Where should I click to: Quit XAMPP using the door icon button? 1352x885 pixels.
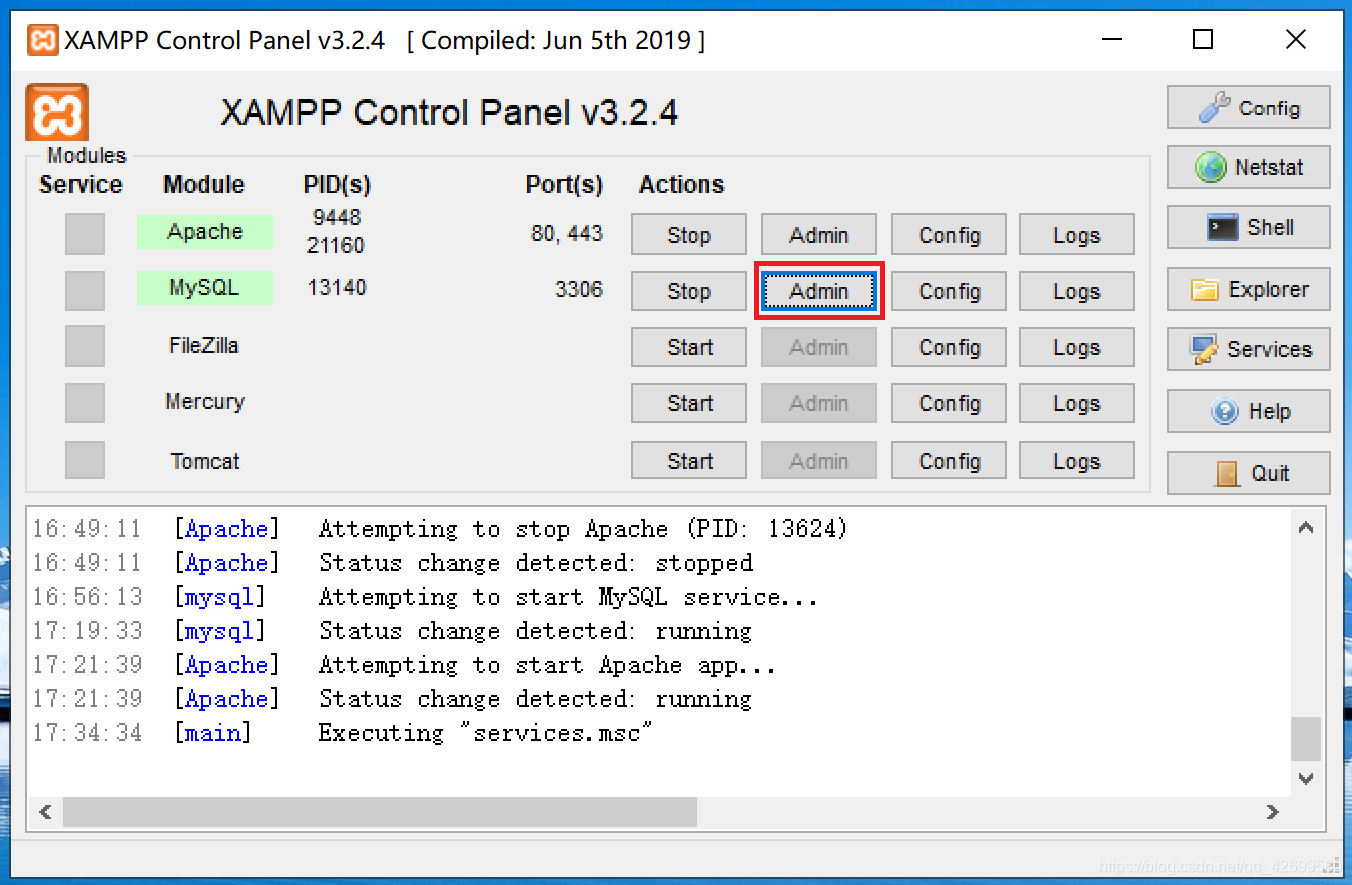click(1249, 474)
